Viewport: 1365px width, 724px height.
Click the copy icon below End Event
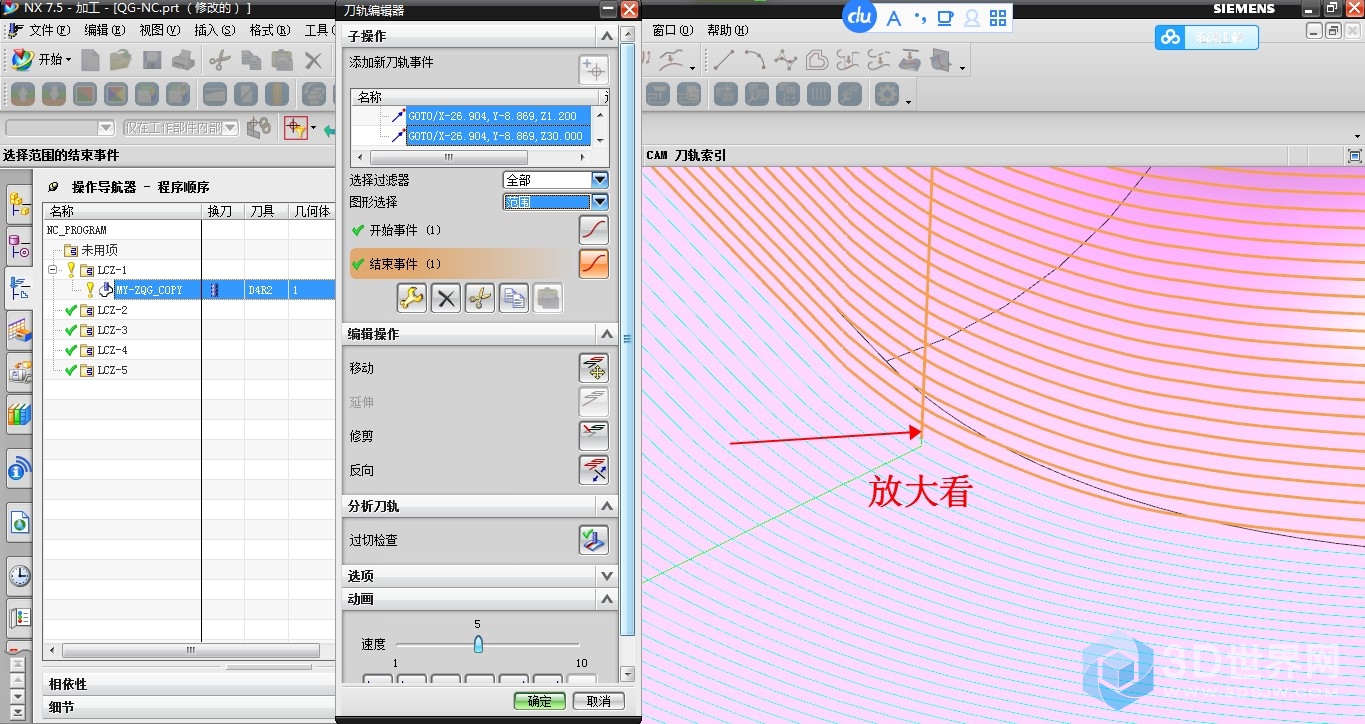(x=514, y=298)
